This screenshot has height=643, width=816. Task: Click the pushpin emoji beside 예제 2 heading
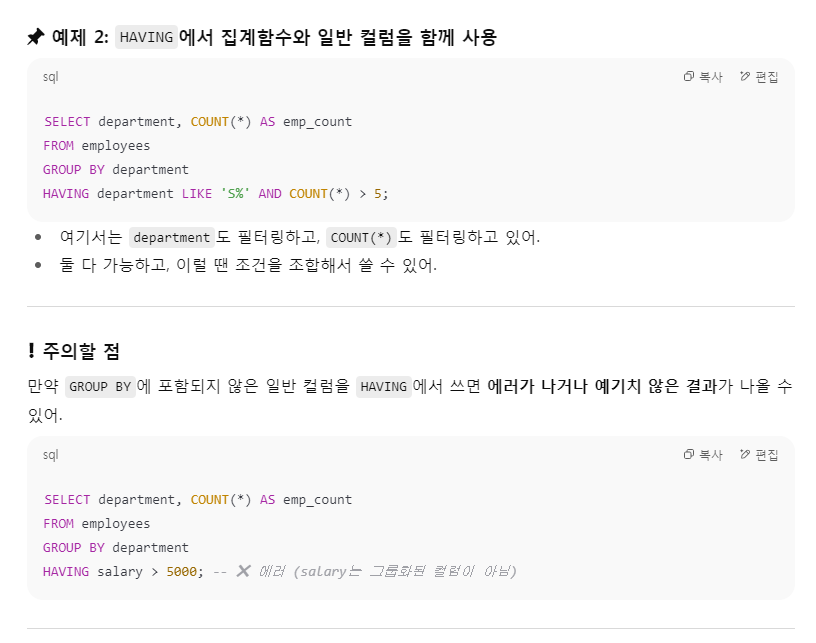(36, 37)
